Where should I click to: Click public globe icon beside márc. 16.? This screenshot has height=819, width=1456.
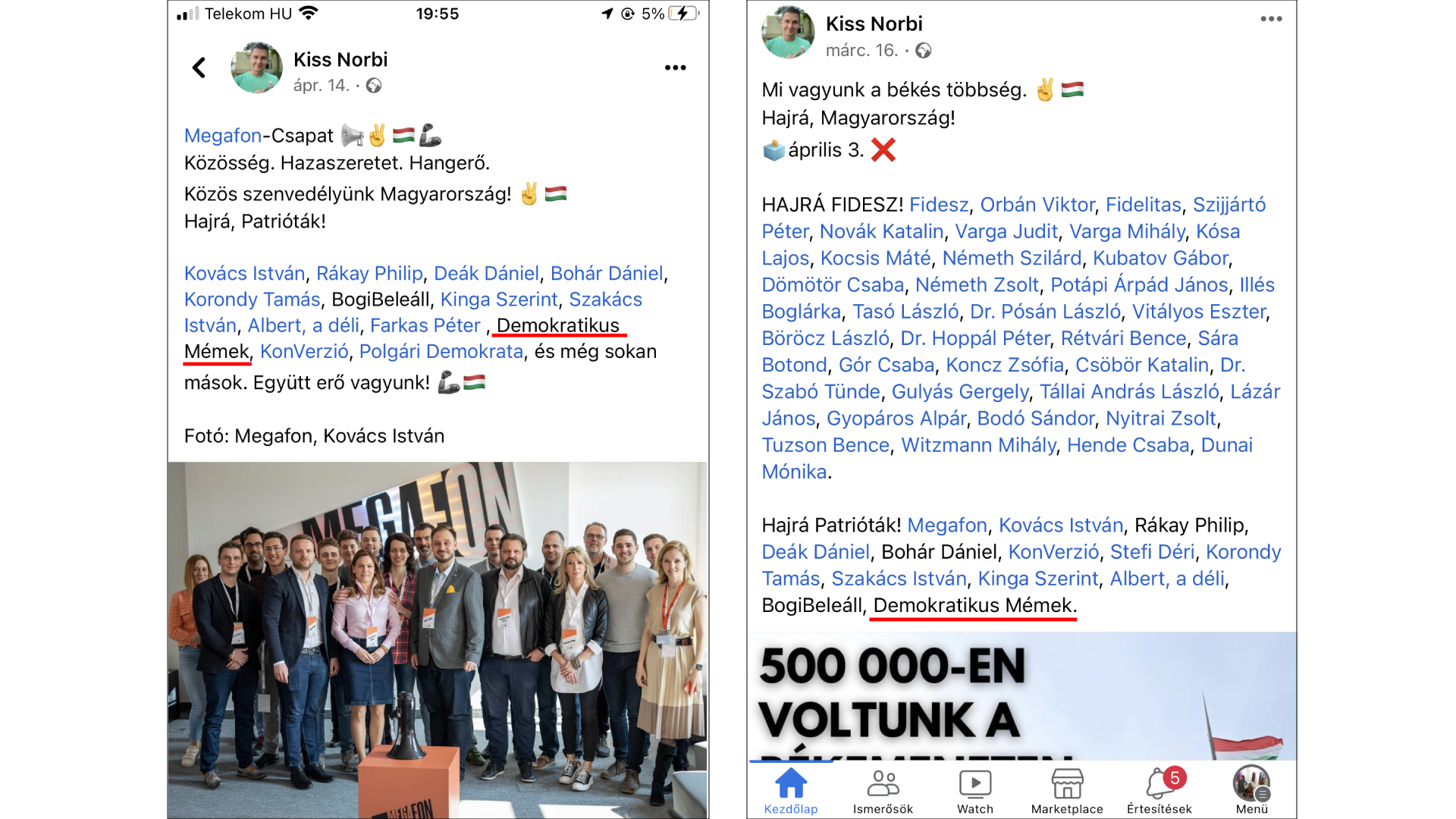pyautogui.click(x=923, y=51)
